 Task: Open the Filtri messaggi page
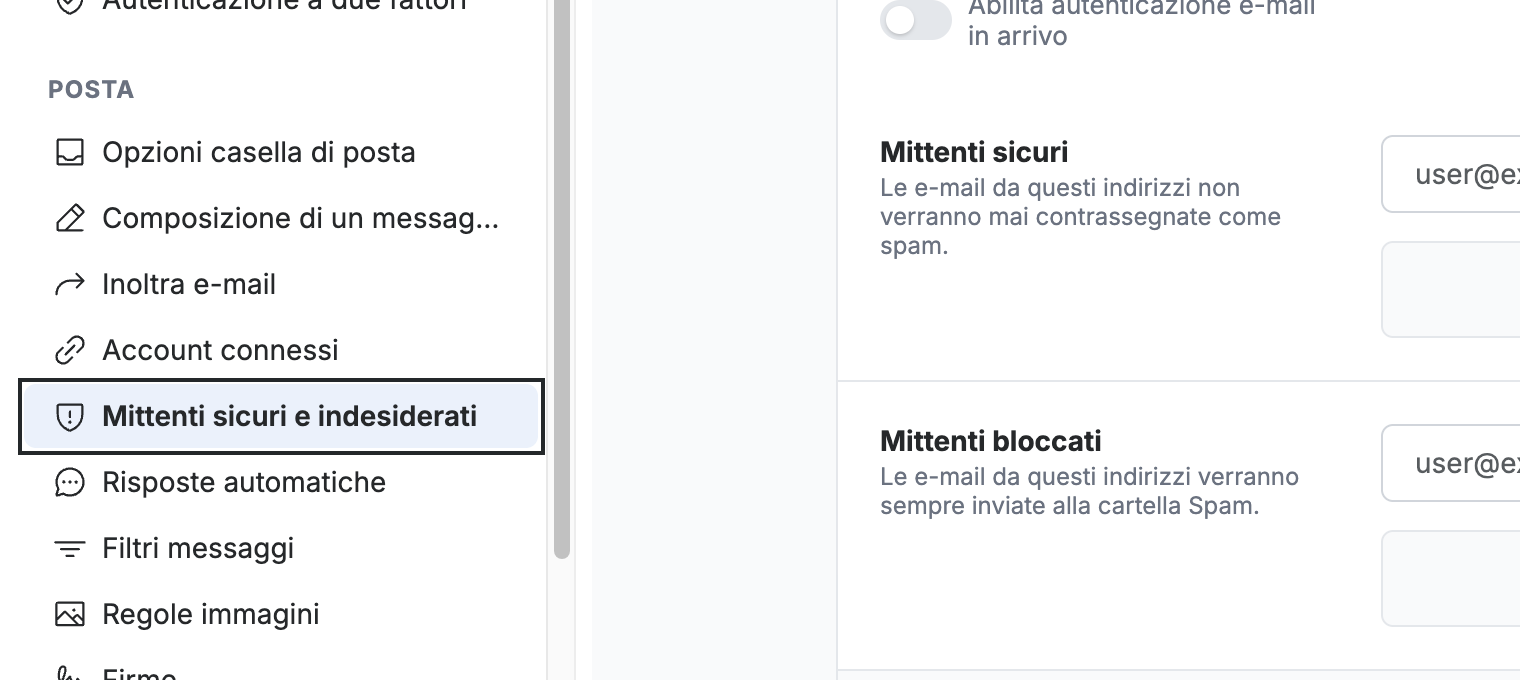pos(281,549)
